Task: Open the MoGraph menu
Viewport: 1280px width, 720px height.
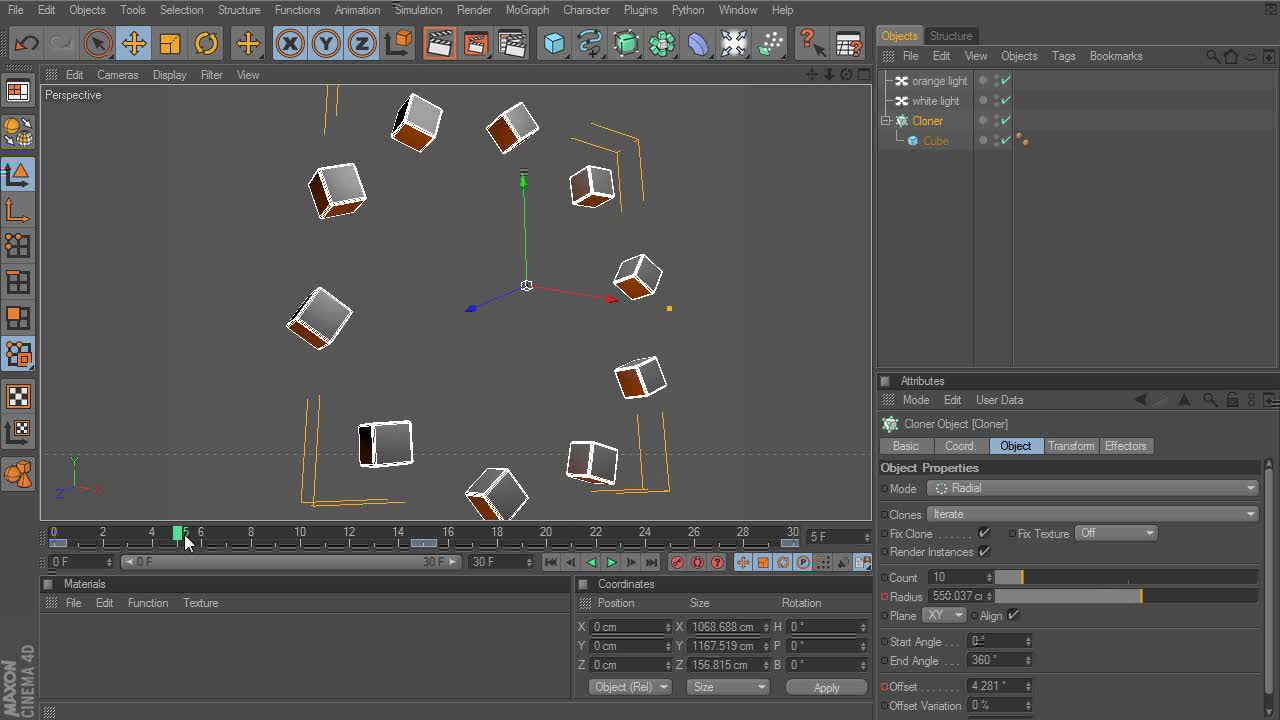Action: 527,10
